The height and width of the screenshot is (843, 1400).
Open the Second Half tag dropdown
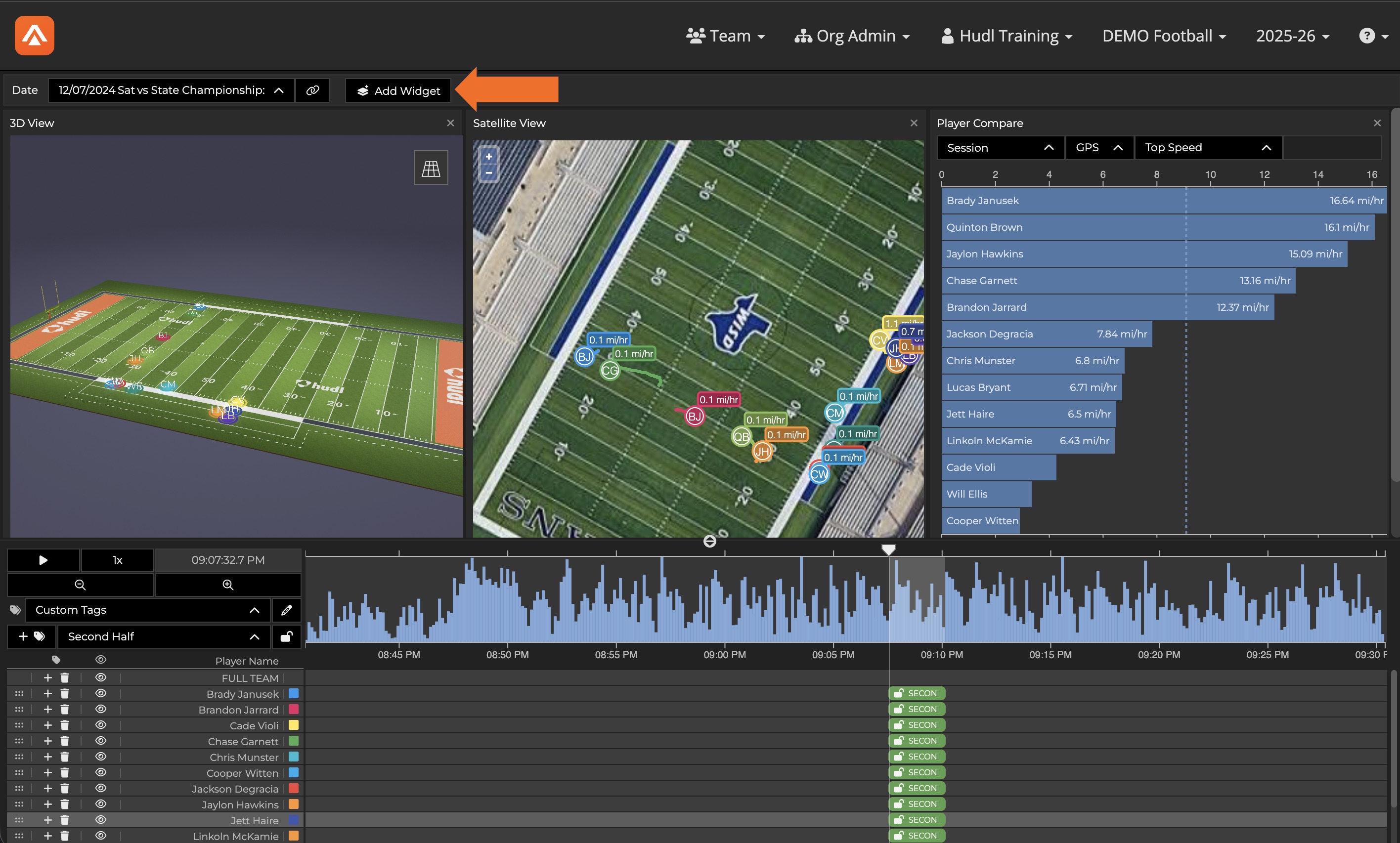pos(164,636)
